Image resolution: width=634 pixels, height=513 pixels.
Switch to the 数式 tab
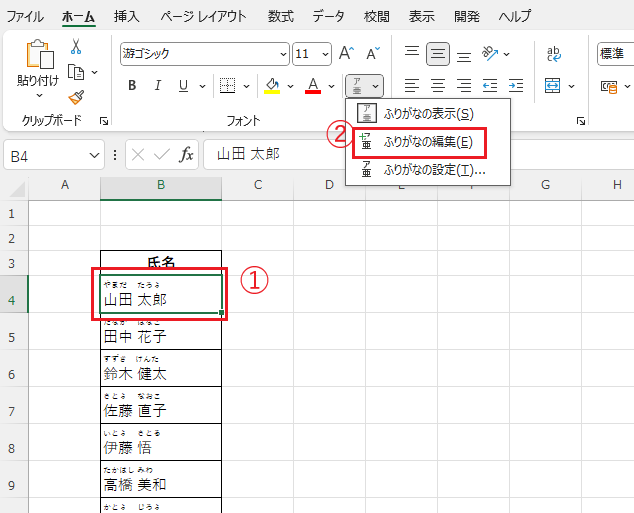click(x=280, y=17)
